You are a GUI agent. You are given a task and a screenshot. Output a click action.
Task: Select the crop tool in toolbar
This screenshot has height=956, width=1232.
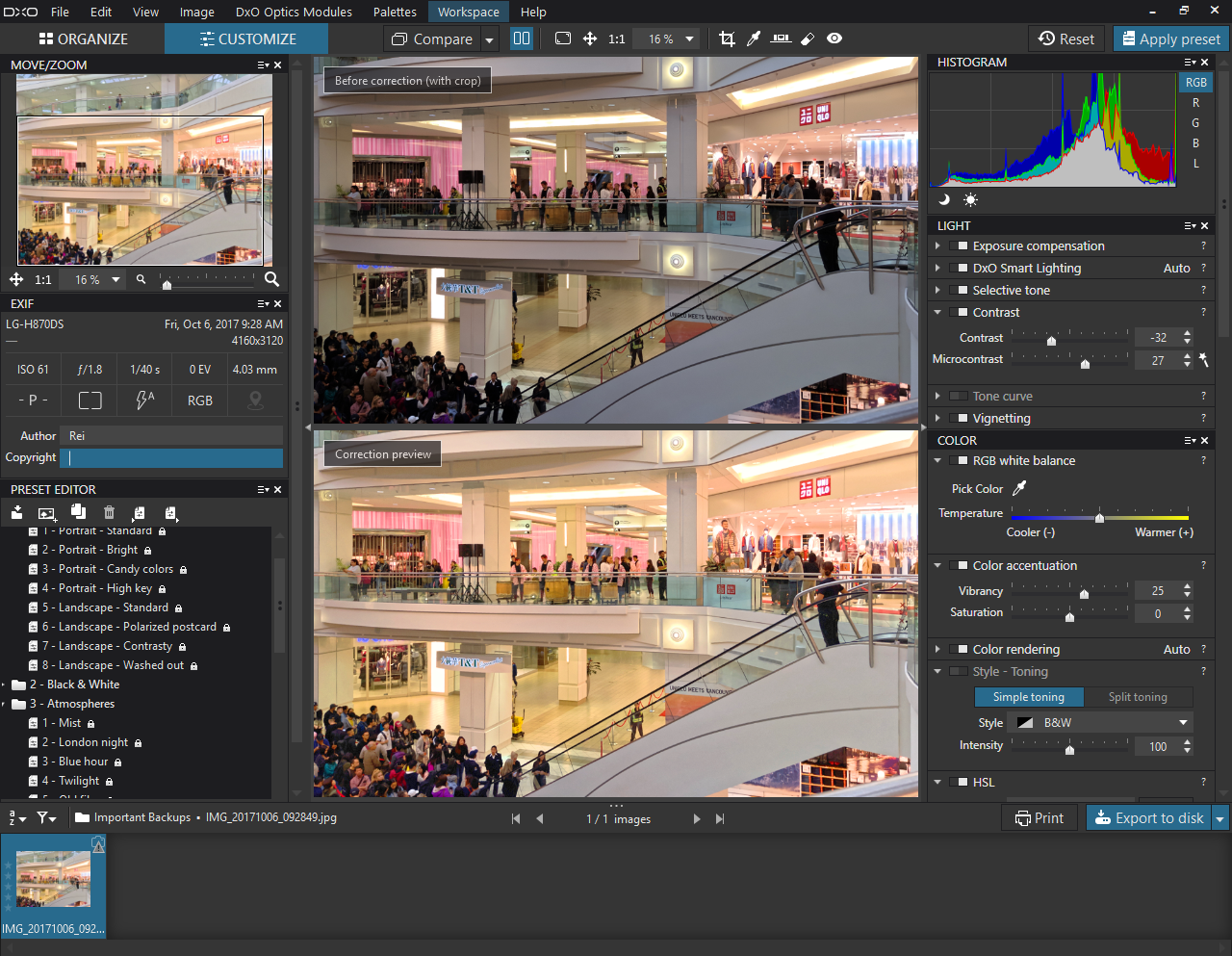(727, 39)
